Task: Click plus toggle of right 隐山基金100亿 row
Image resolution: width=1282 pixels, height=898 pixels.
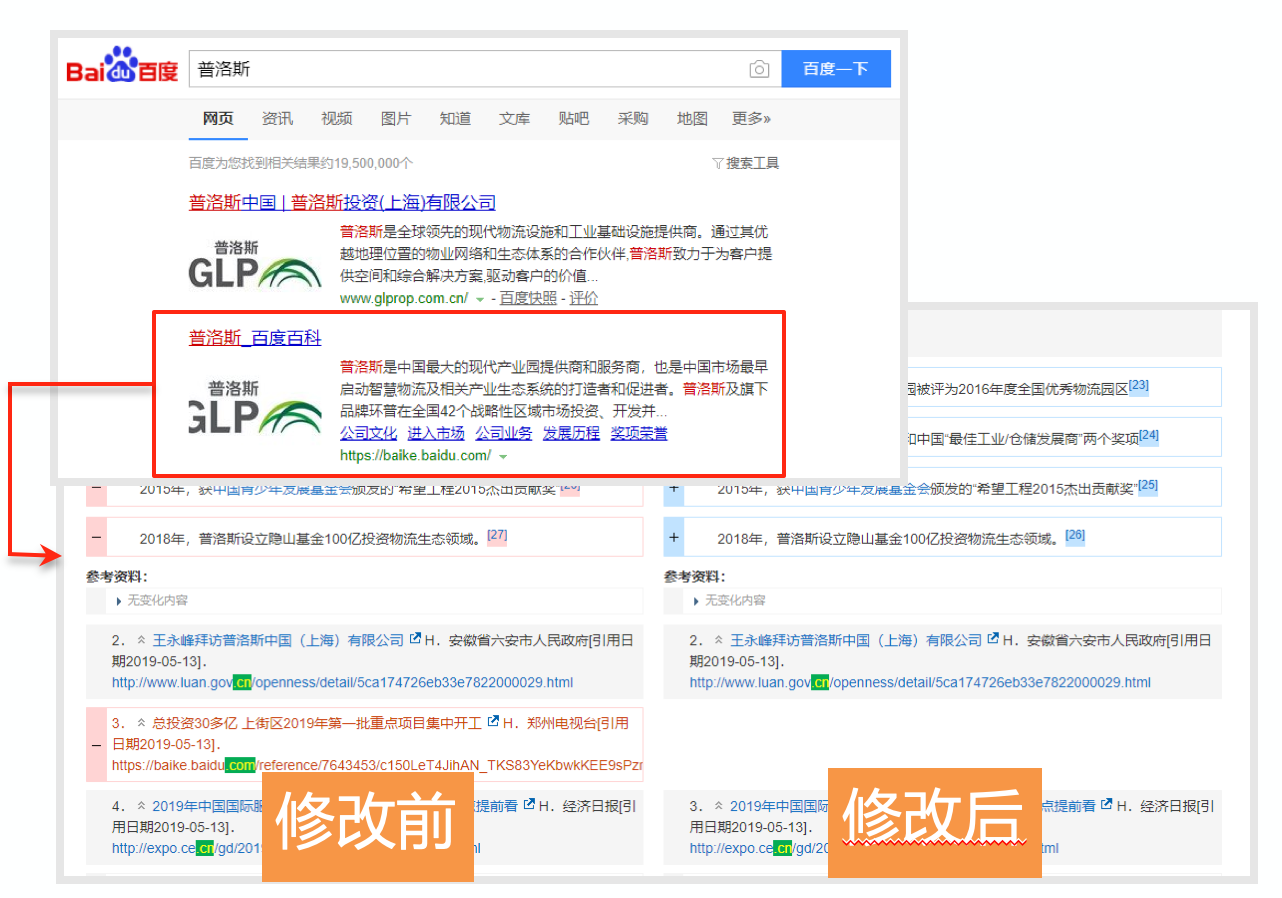Action: point(674,537)
